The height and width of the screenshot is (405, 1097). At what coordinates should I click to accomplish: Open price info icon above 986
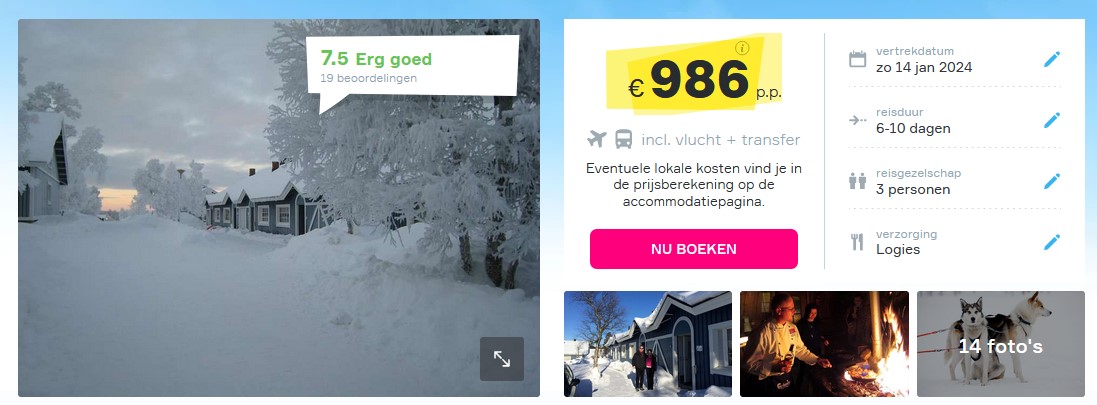pos(742,48)
